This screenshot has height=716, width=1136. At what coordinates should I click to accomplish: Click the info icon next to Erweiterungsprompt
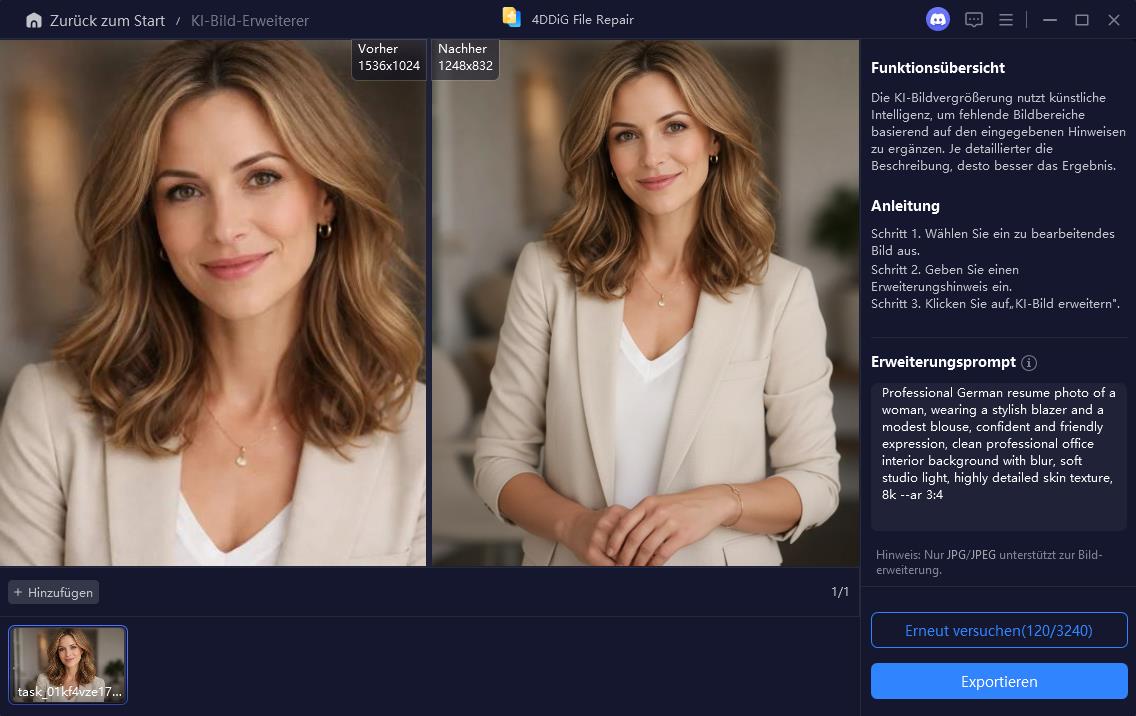[x=1029, y=363]
